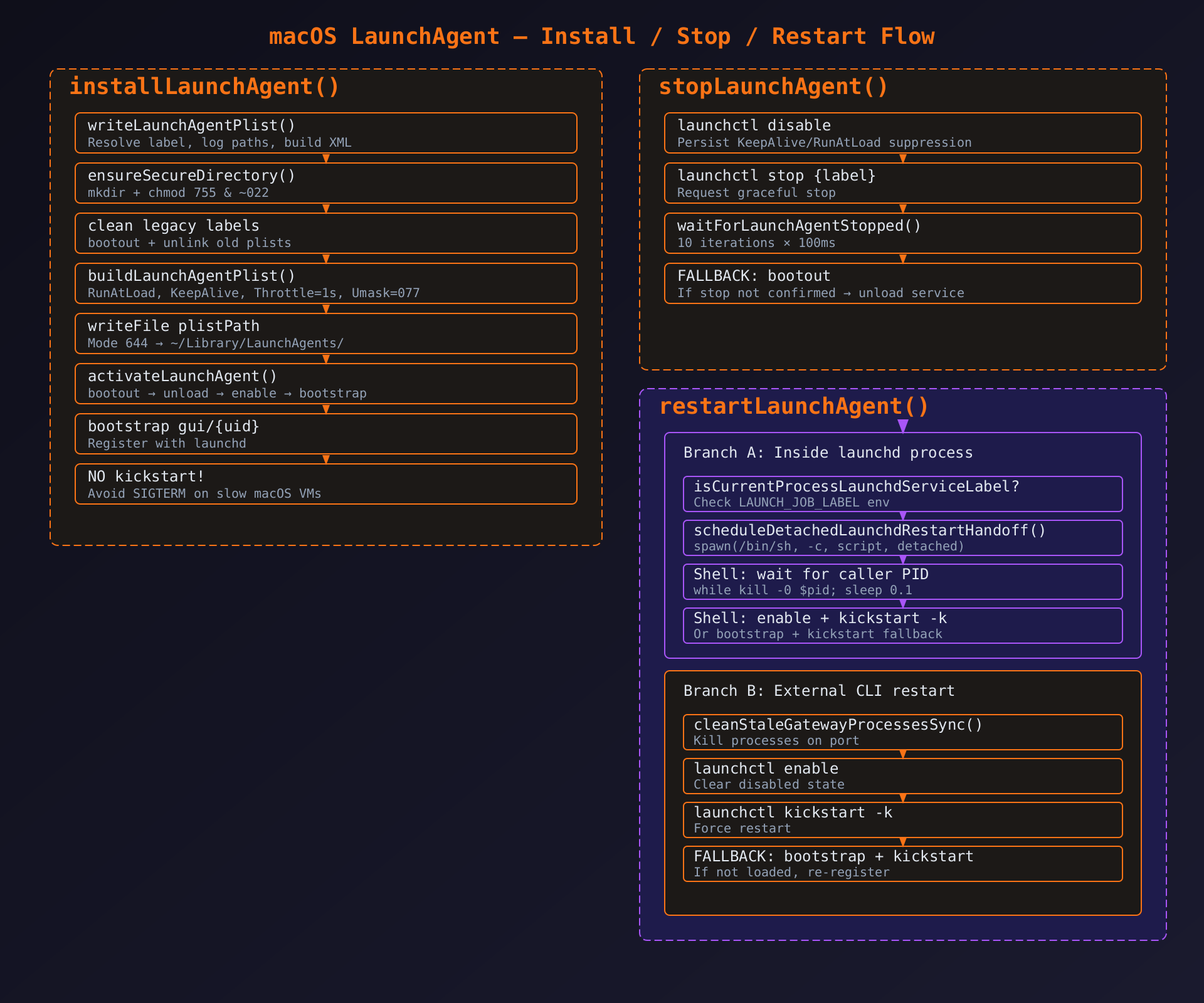Click the launchctl disable step

(x=902, y=133)
